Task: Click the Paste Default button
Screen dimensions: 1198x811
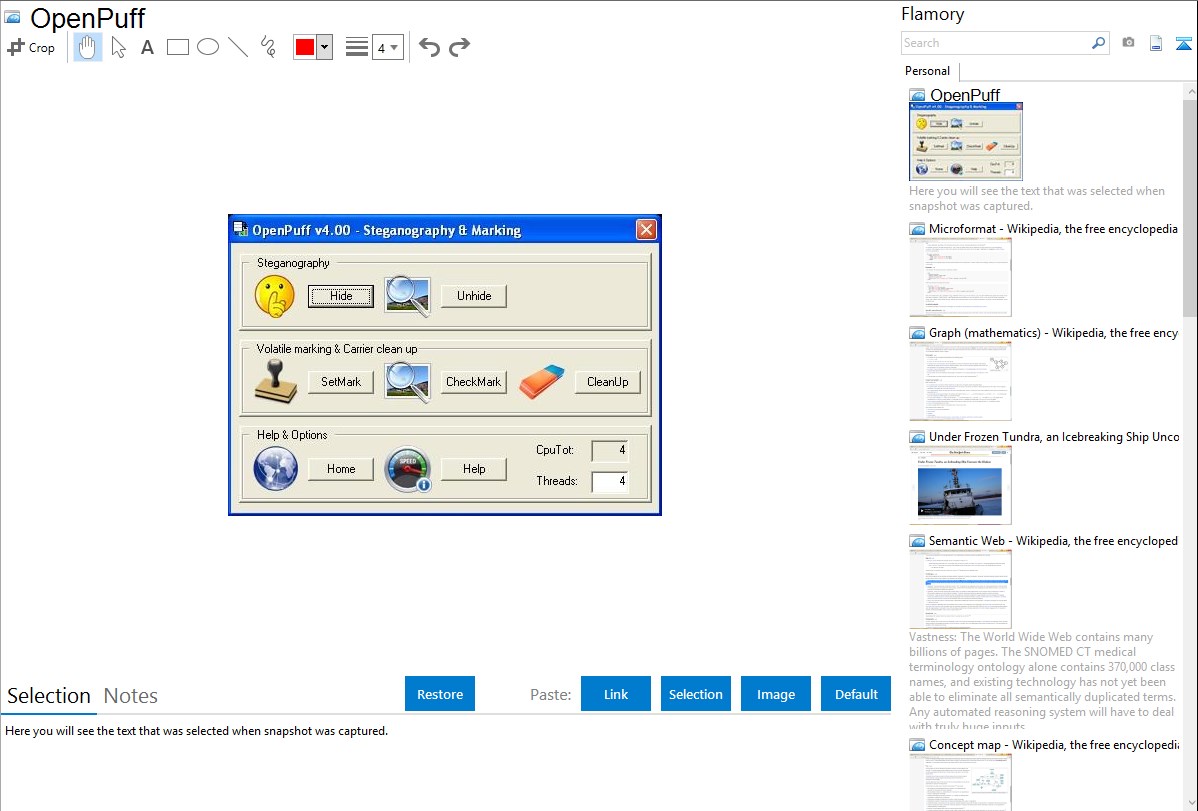Action: (856, 693)
